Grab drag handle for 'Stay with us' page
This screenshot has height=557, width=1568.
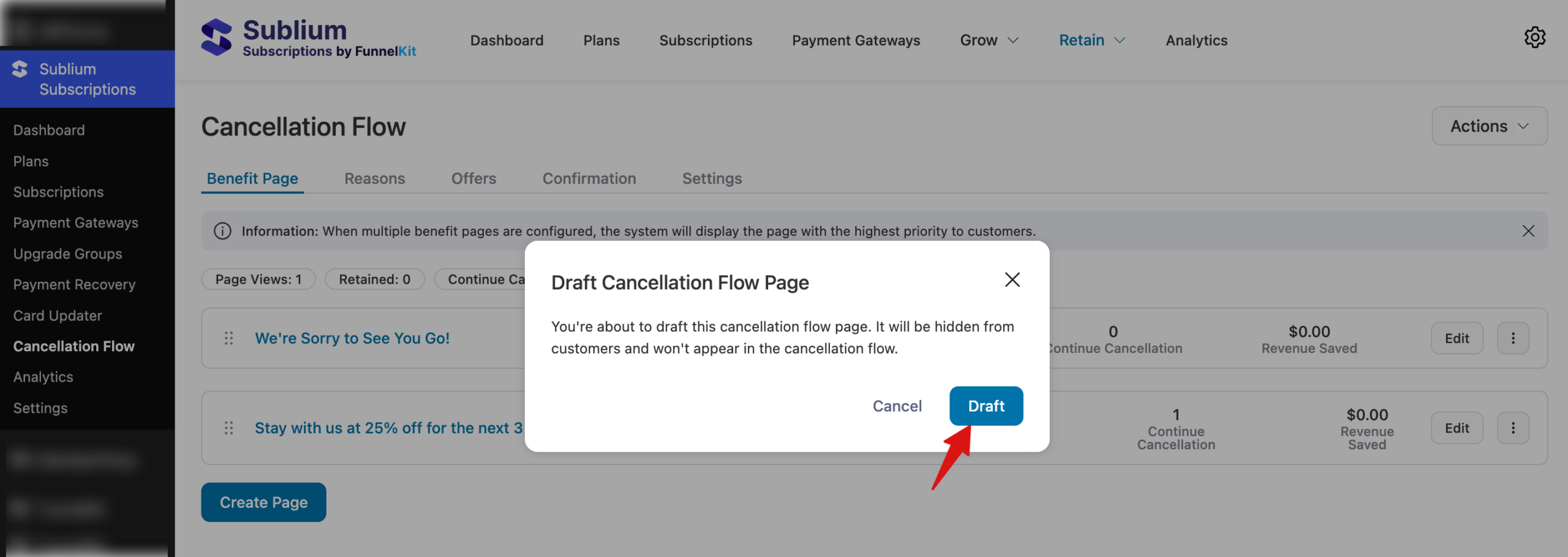(x=228, y=428)
